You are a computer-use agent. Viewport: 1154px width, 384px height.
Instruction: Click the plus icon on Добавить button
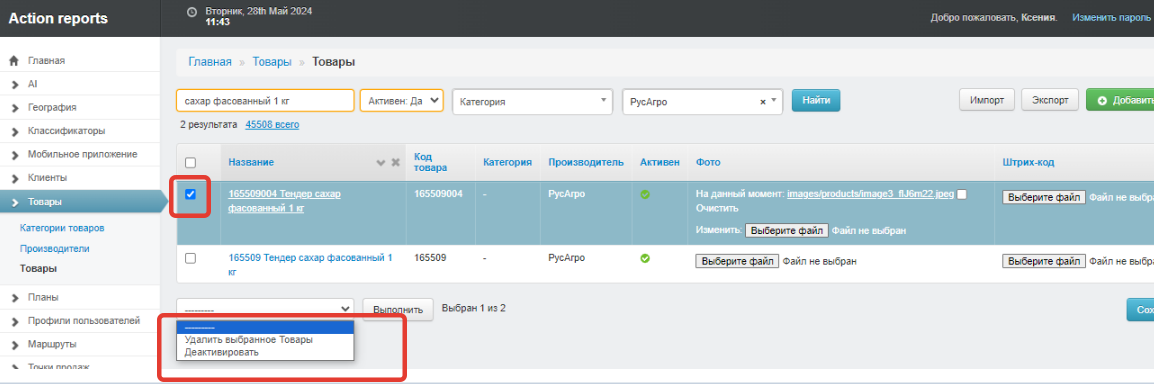pos(1102,101)
